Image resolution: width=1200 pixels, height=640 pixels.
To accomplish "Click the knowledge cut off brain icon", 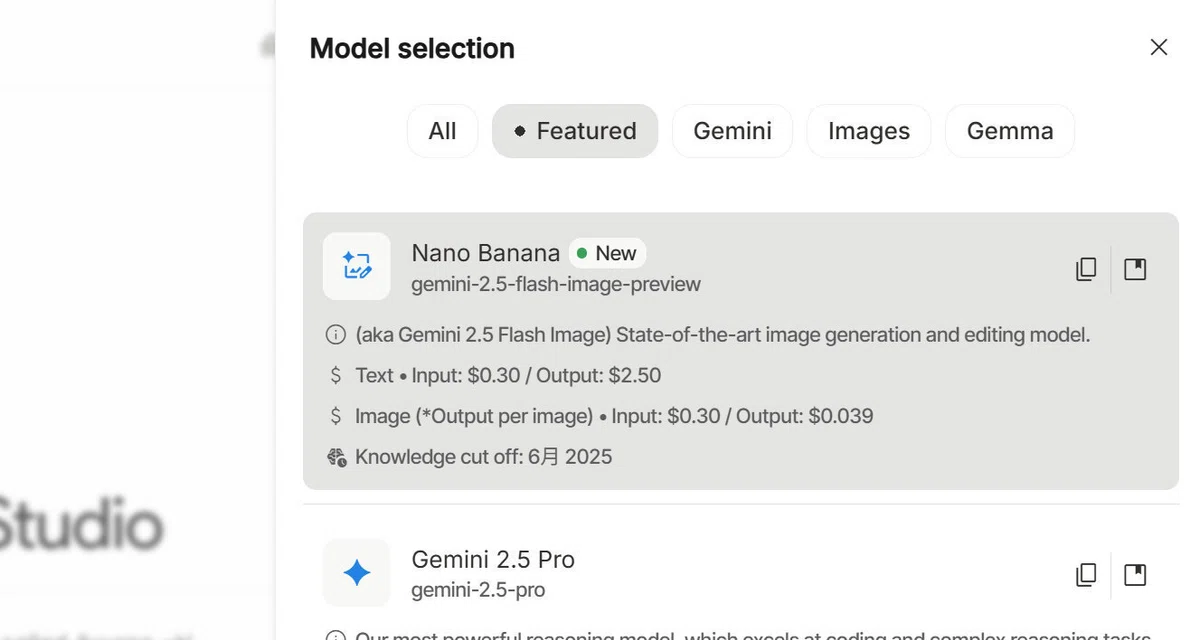I will point(336,457).
